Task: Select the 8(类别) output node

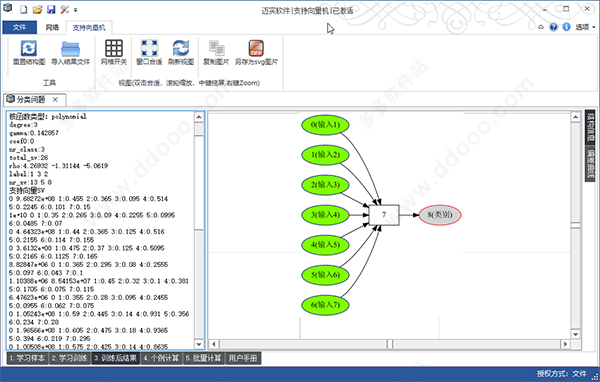Action: point(440,215)
